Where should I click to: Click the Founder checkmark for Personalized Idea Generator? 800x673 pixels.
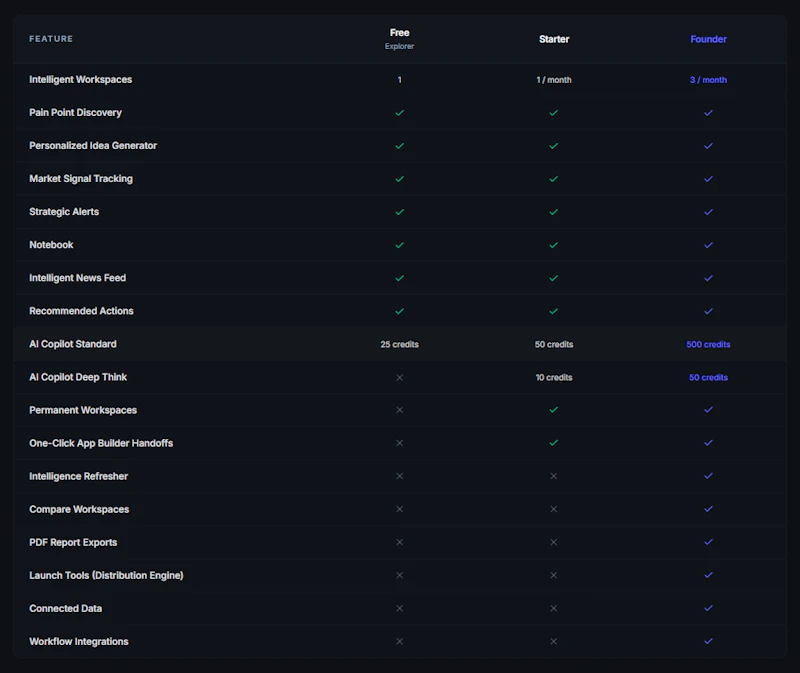(708, 146)
